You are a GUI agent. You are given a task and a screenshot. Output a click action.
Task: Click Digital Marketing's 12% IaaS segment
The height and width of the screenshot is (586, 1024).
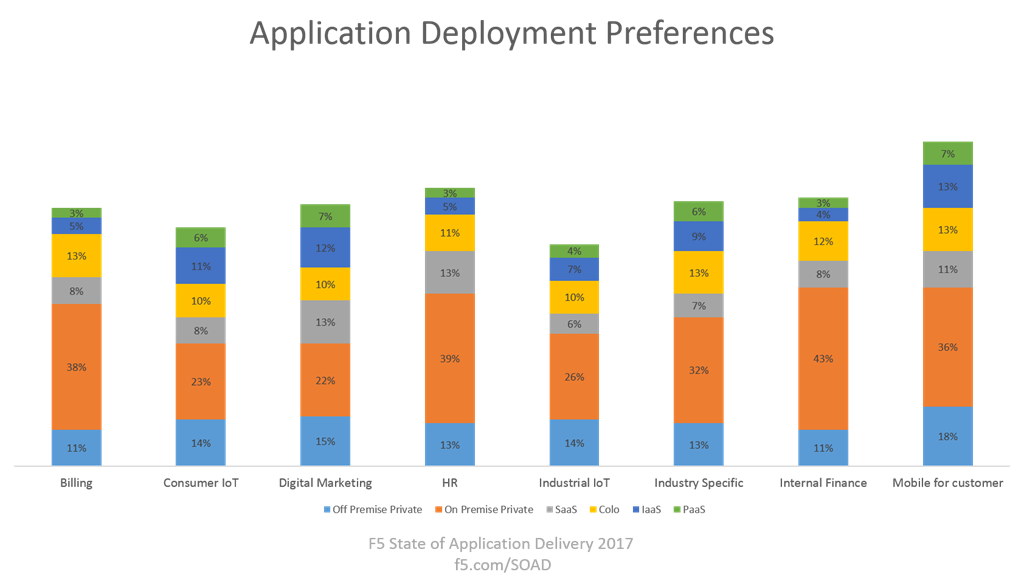(325, 248)
